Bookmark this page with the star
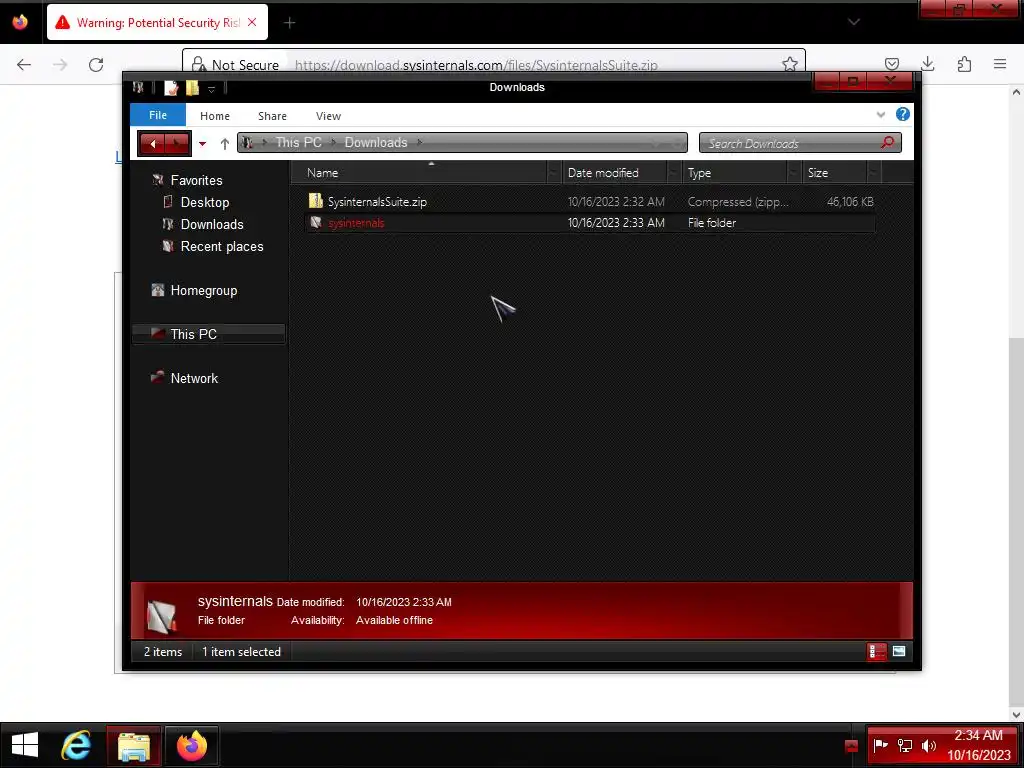Viewport: 1024px width, 768px height. point(790,64)
